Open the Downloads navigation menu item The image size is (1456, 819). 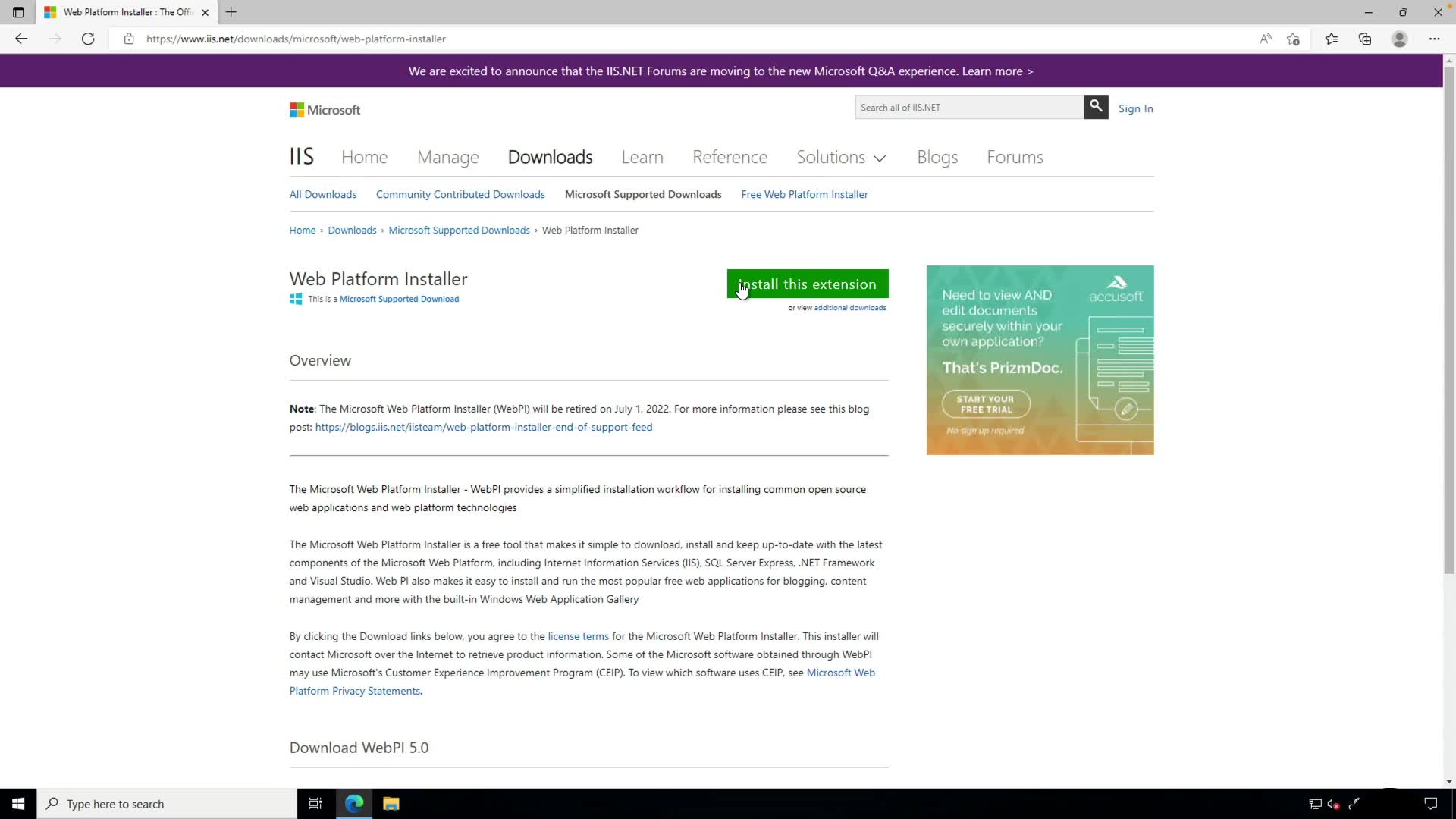click(x=550, y=157)
